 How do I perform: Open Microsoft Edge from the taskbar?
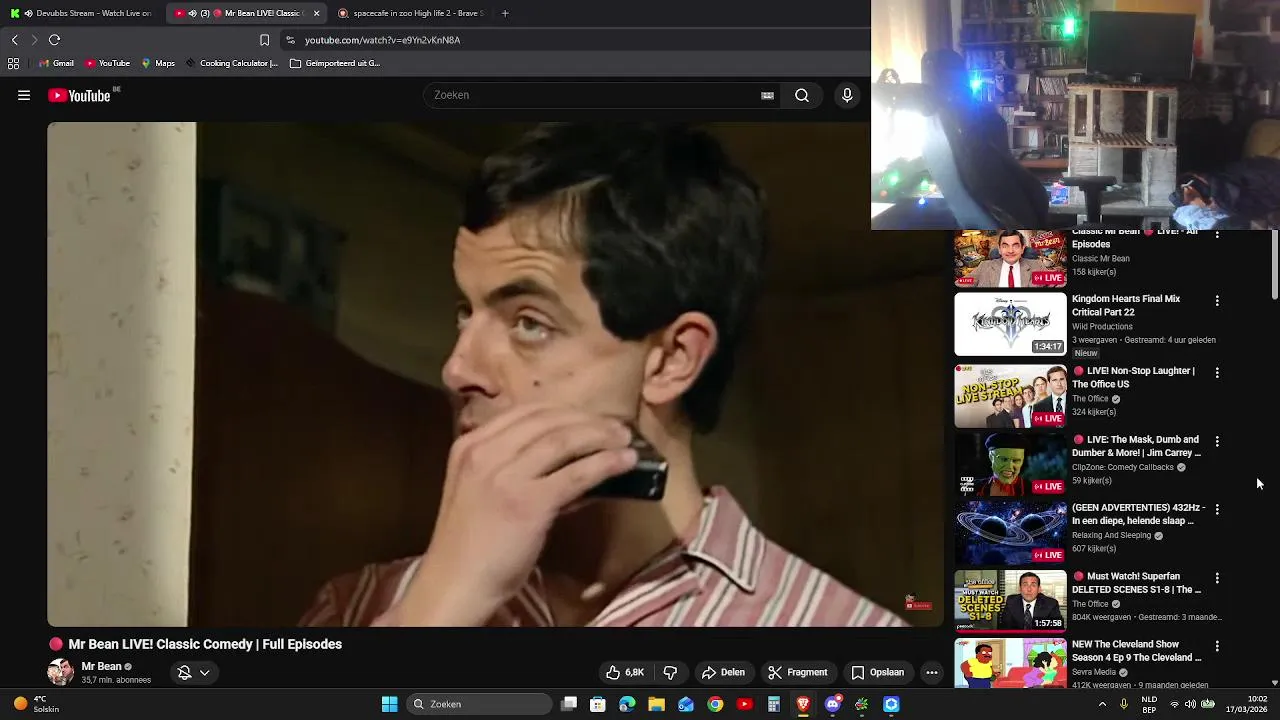tap(627, 704)
